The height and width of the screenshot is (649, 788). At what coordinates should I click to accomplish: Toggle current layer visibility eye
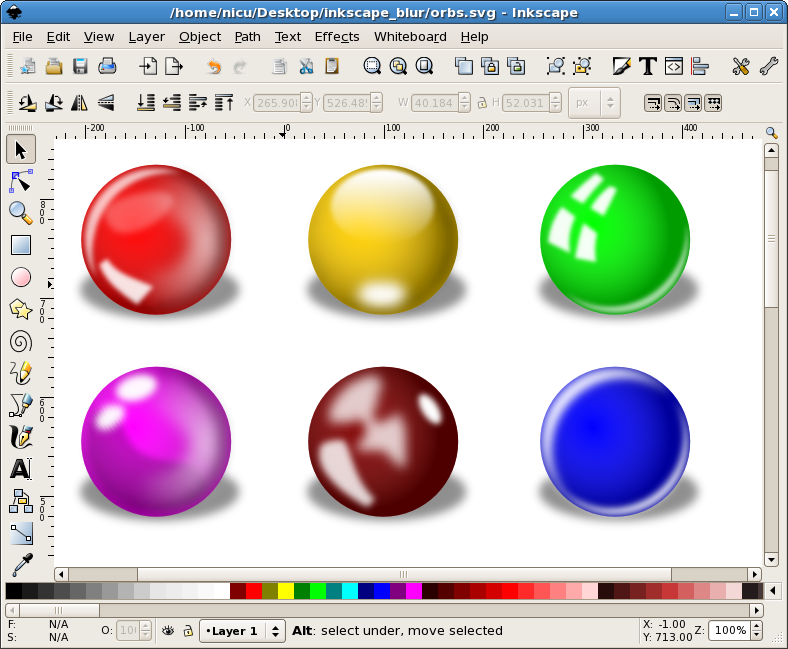coord(168,631)
